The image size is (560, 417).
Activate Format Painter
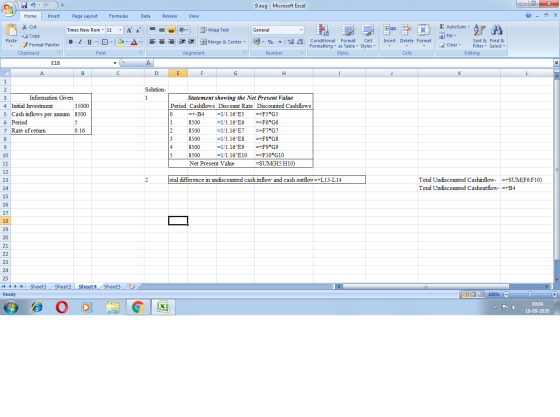(x=41, y=45)
